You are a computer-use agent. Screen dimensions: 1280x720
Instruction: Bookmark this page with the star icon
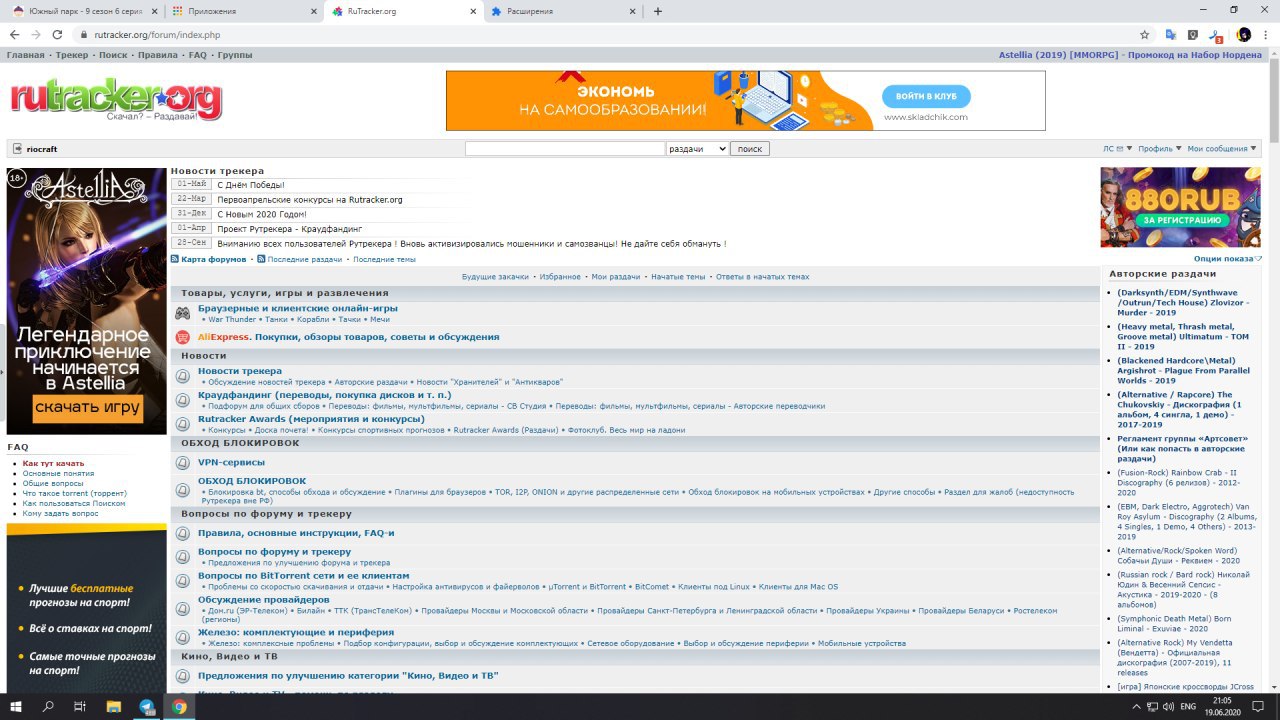coord(1145,34)
